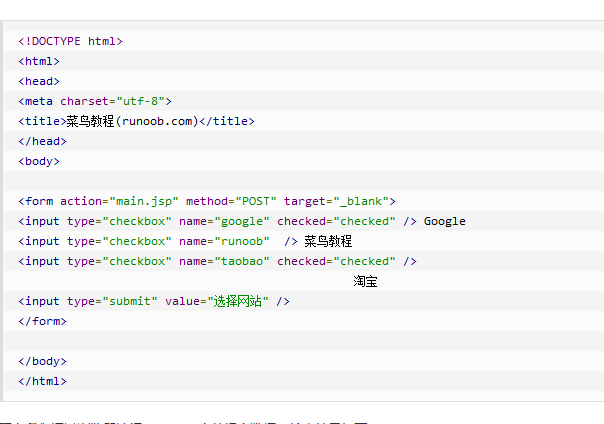
Task: Click the submit input line with 选择网站
Action: 154,301
